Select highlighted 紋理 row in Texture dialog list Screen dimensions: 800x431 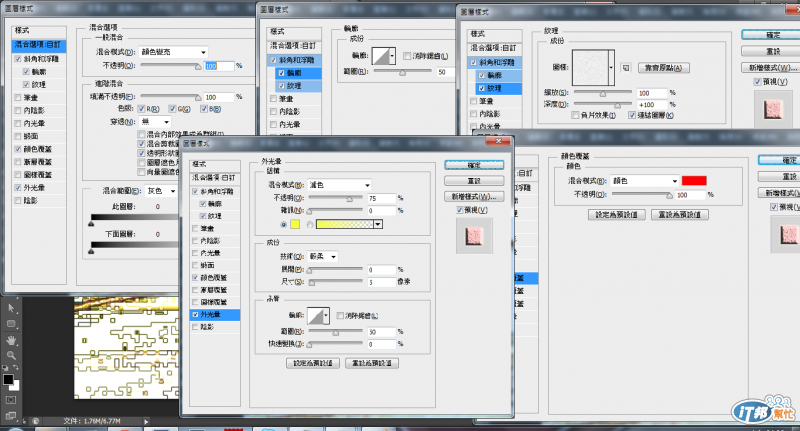(x=499, y=88)
